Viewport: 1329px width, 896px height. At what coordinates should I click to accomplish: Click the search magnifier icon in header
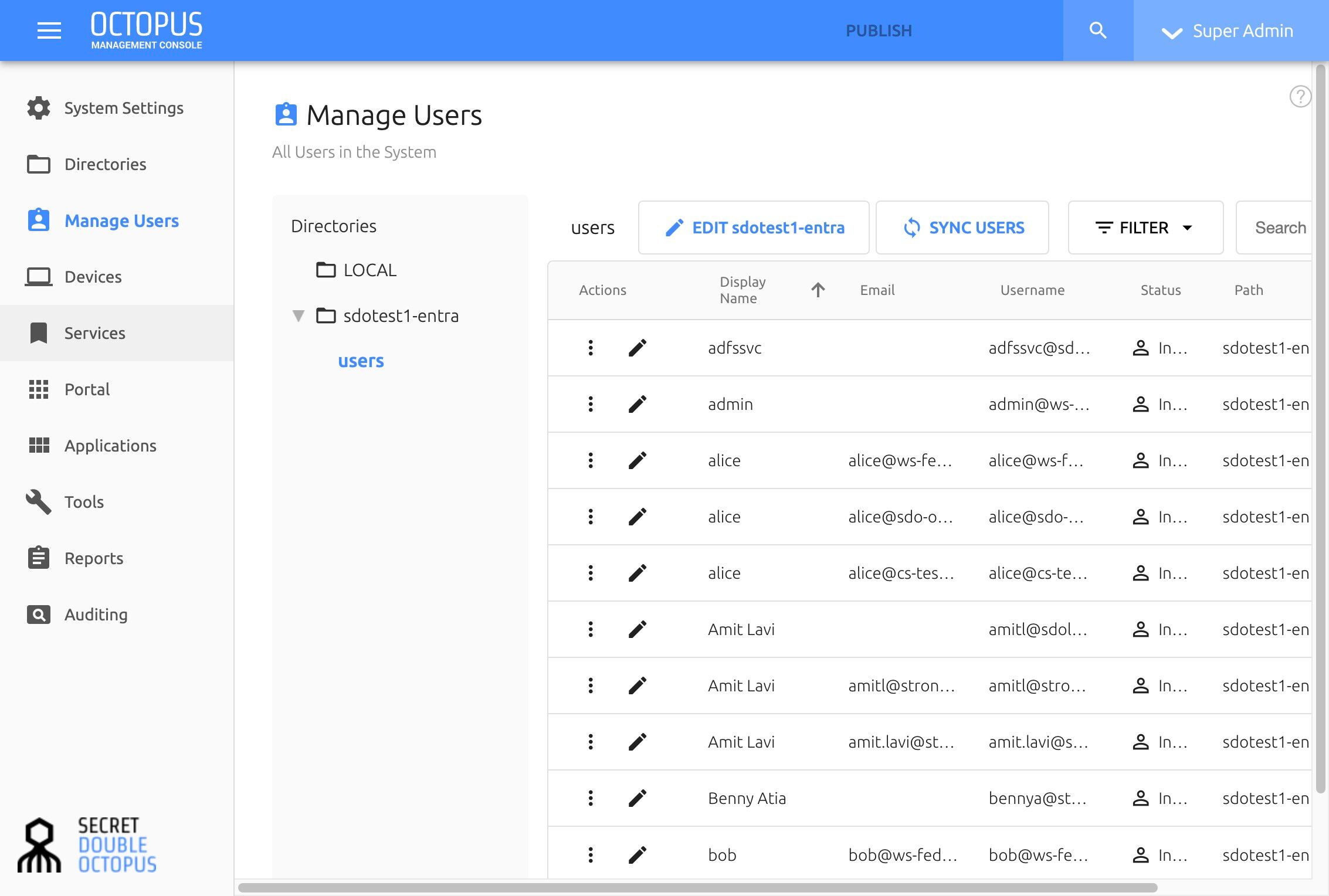(x=1098, y=30)
